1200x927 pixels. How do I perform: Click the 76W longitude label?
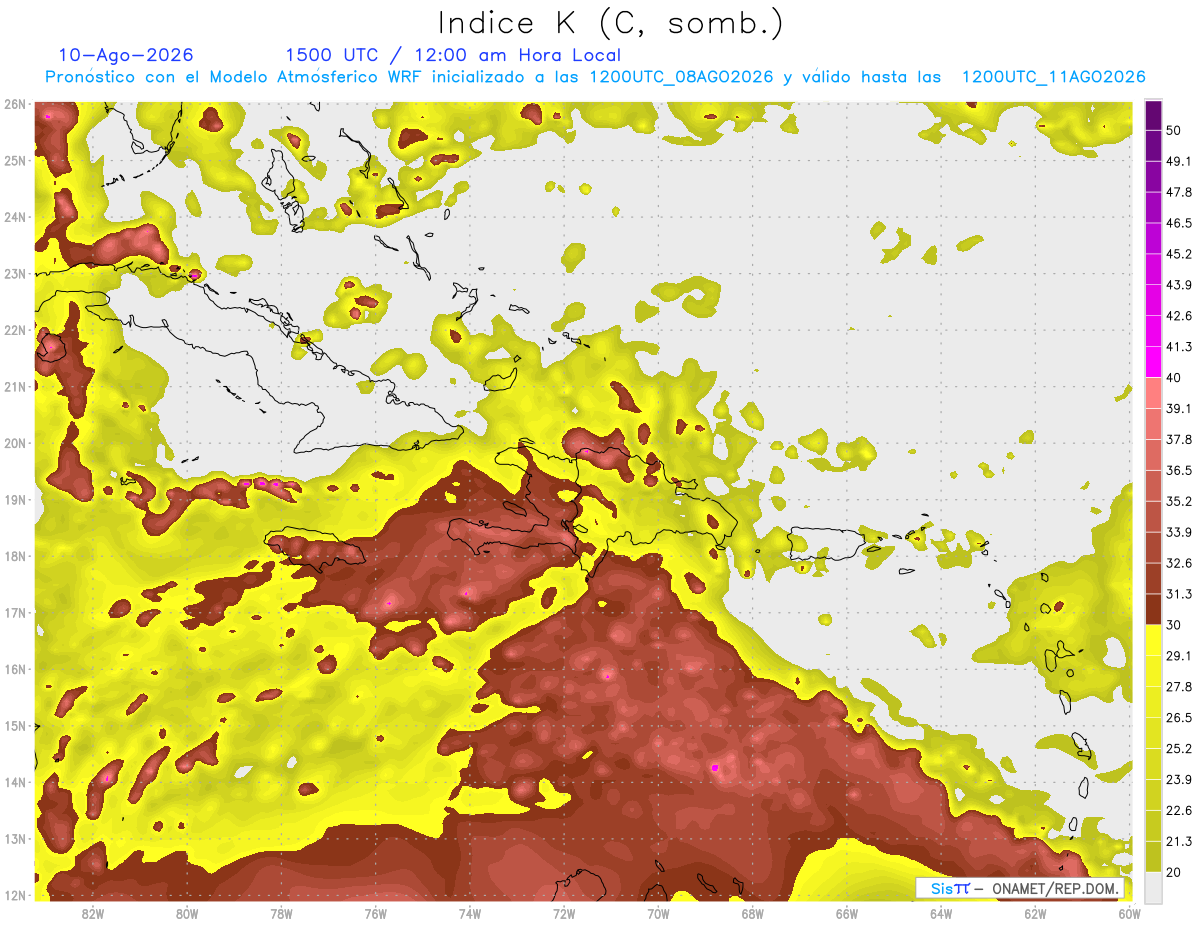(376, 914)
